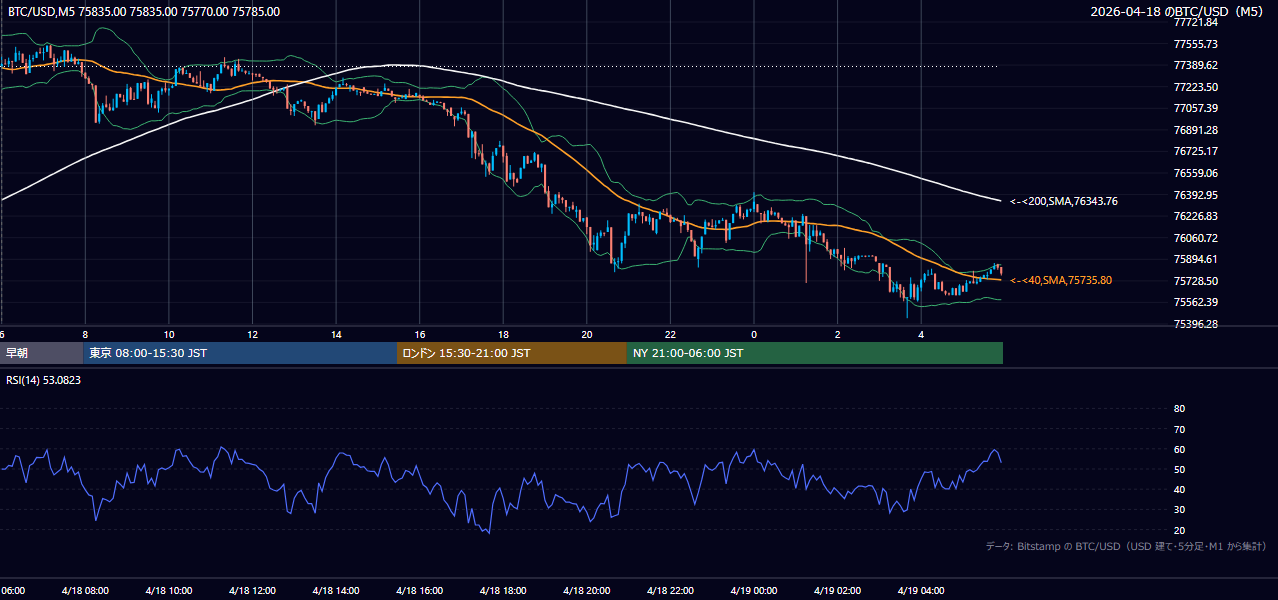Image resolution: width=1278 pixels, height=600 pixels.
Task: Click price axis value 75728.50
Action: [x=1196, y=281]
